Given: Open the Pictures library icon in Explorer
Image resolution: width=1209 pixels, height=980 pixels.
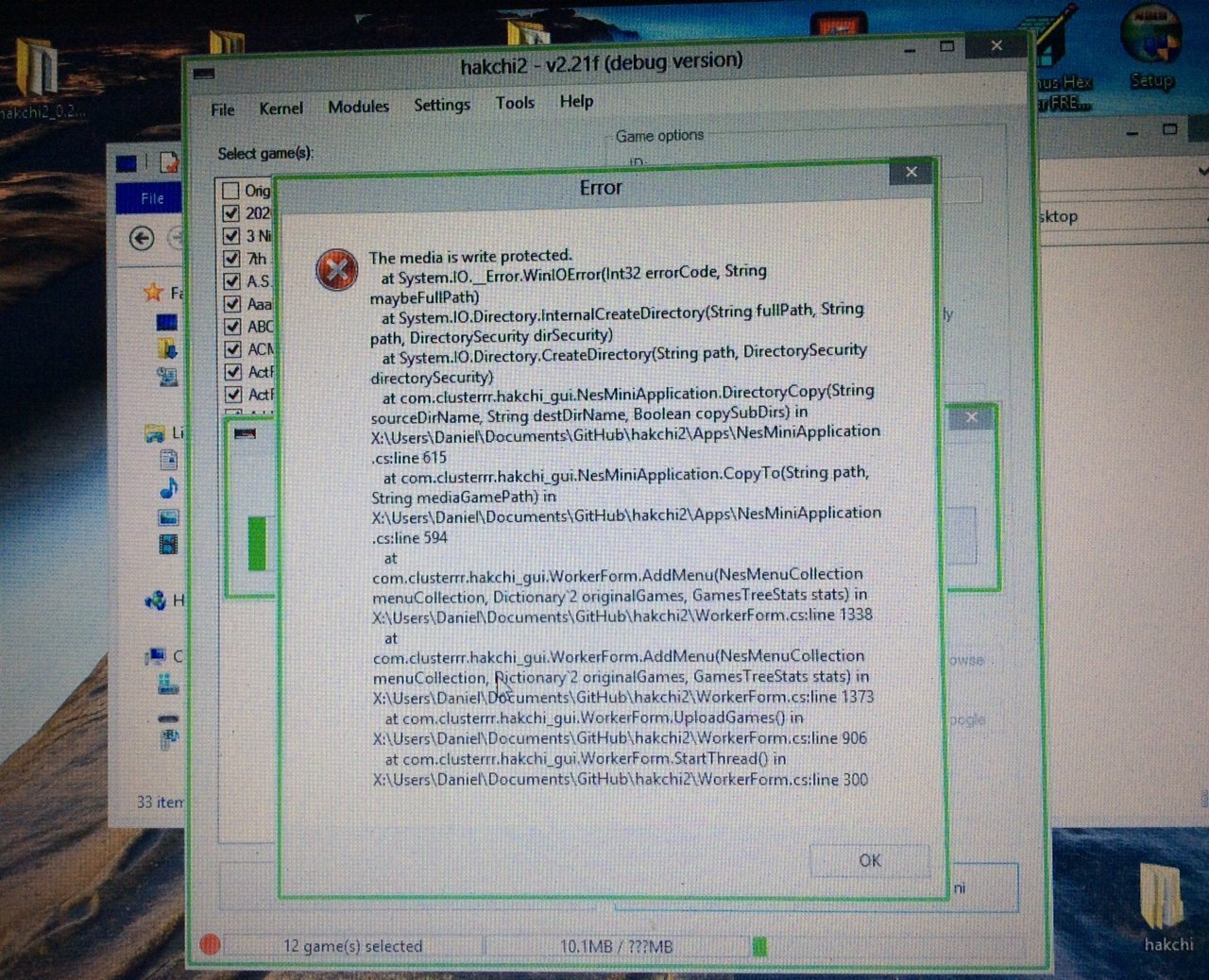Looking at the screenshot, I should point(169,516).
